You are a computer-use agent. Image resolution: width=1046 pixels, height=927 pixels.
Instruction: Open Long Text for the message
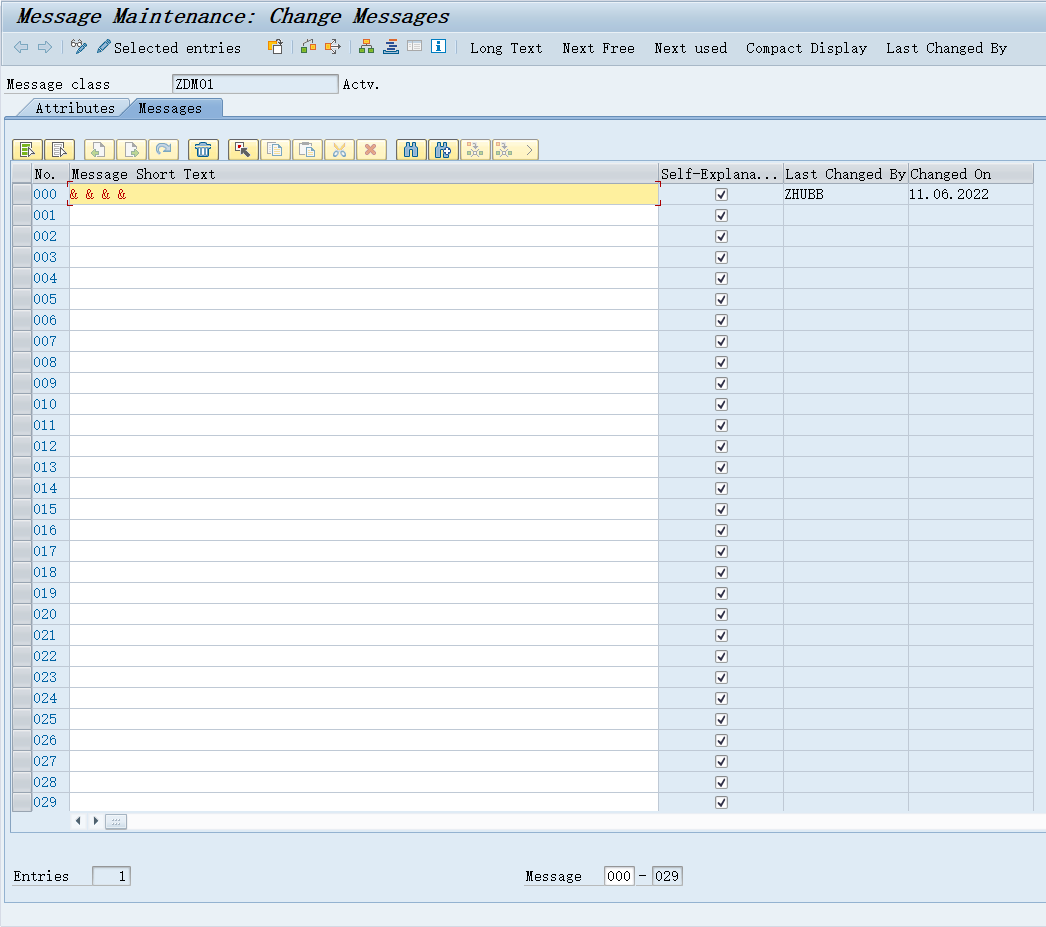pos(506,48)
